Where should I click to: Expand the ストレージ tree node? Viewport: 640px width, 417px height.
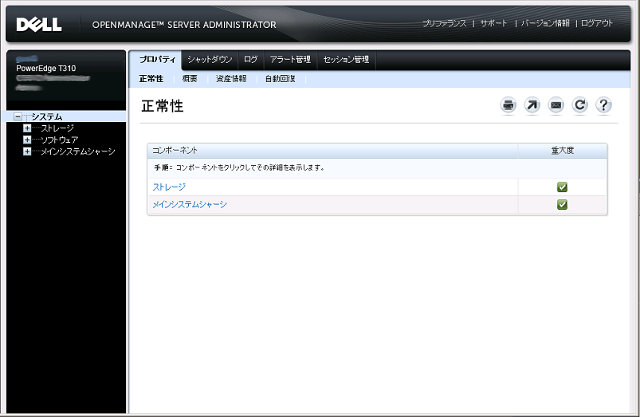coord(27,128)
